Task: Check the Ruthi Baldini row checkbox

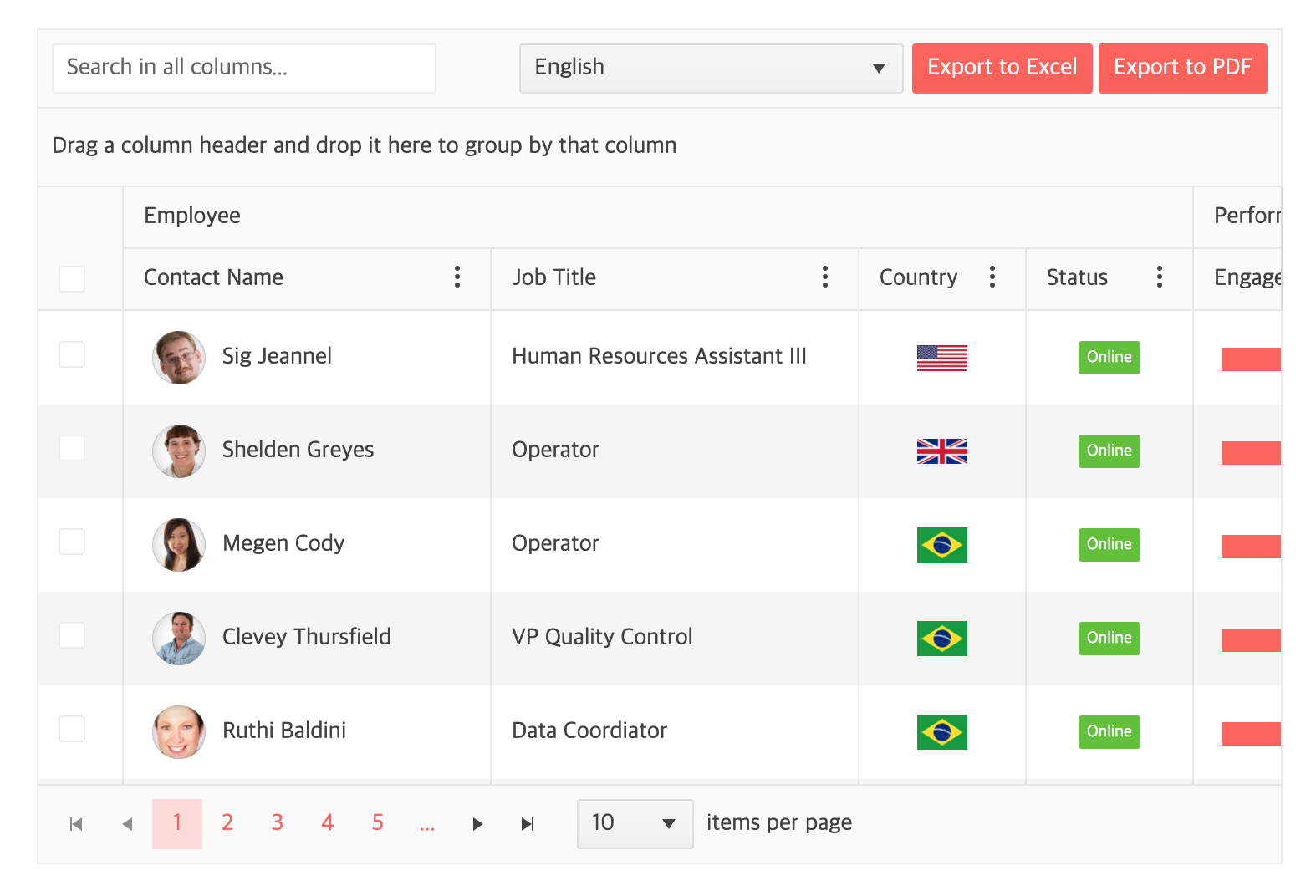Action: point(72,729)
